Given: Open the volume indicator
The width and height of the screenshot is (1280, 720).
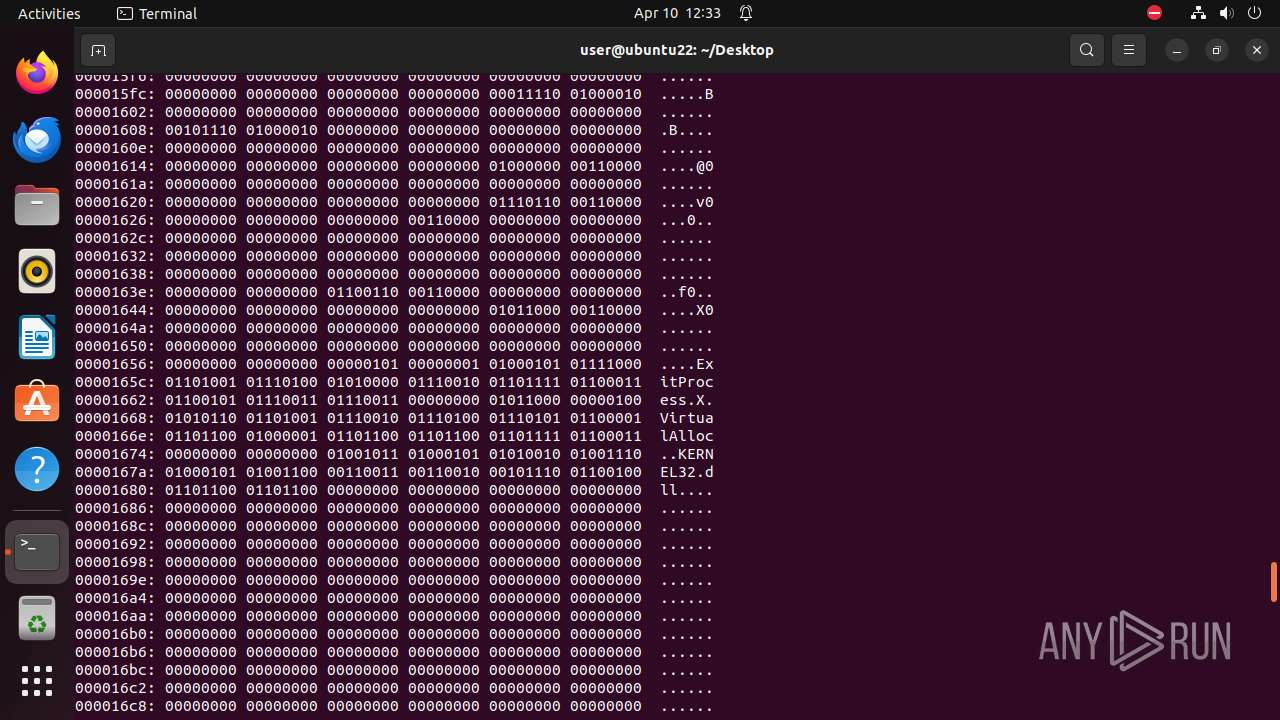Looking at the screenshot, I should pos(1226,13).
